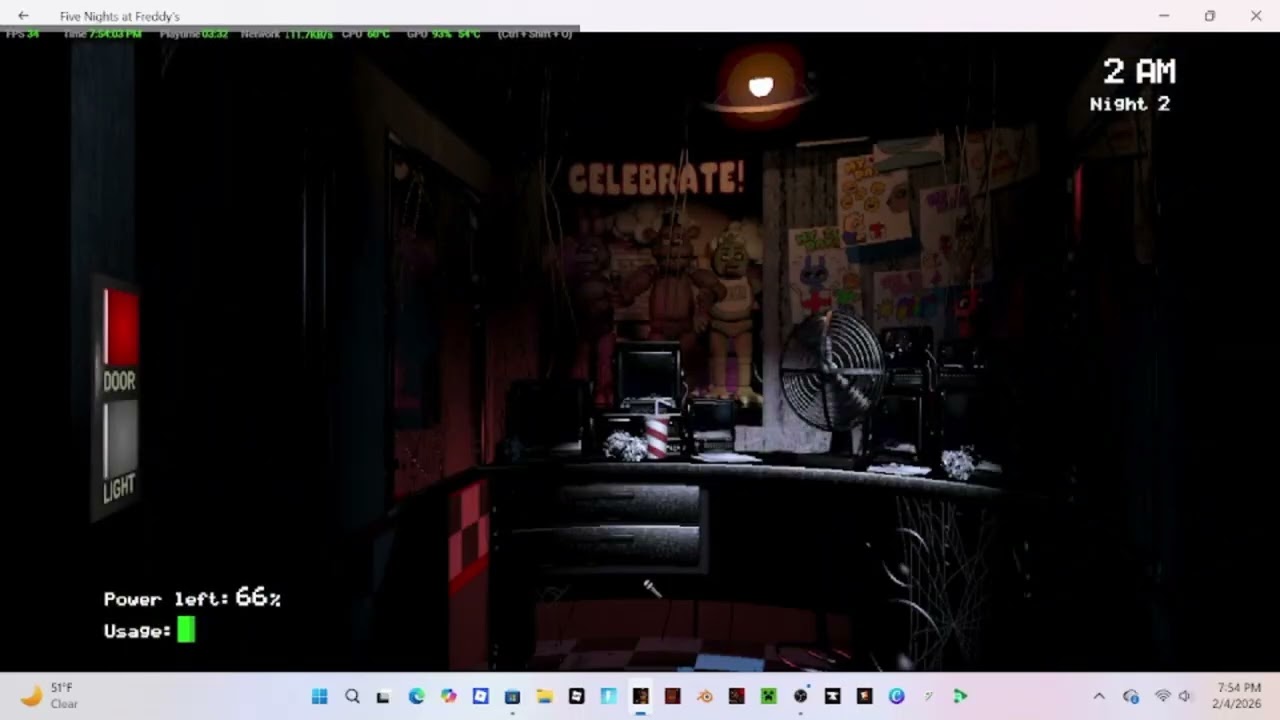Click the "2 AM" clock text
This screenshot has height=720, width=1280.
(1139, 71)
